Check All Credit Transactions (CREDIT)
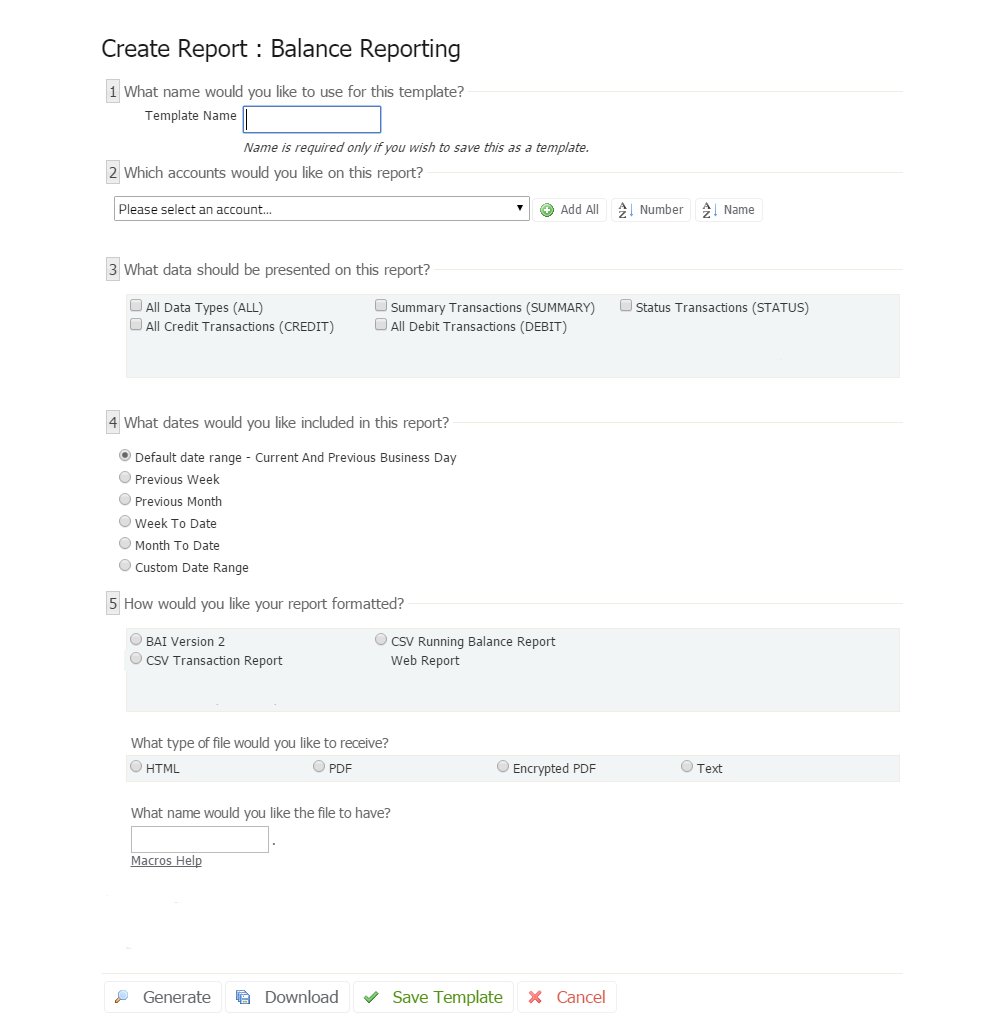Image resolution: width=1000 pixels, height=1021 pixels. coord(136,325)
